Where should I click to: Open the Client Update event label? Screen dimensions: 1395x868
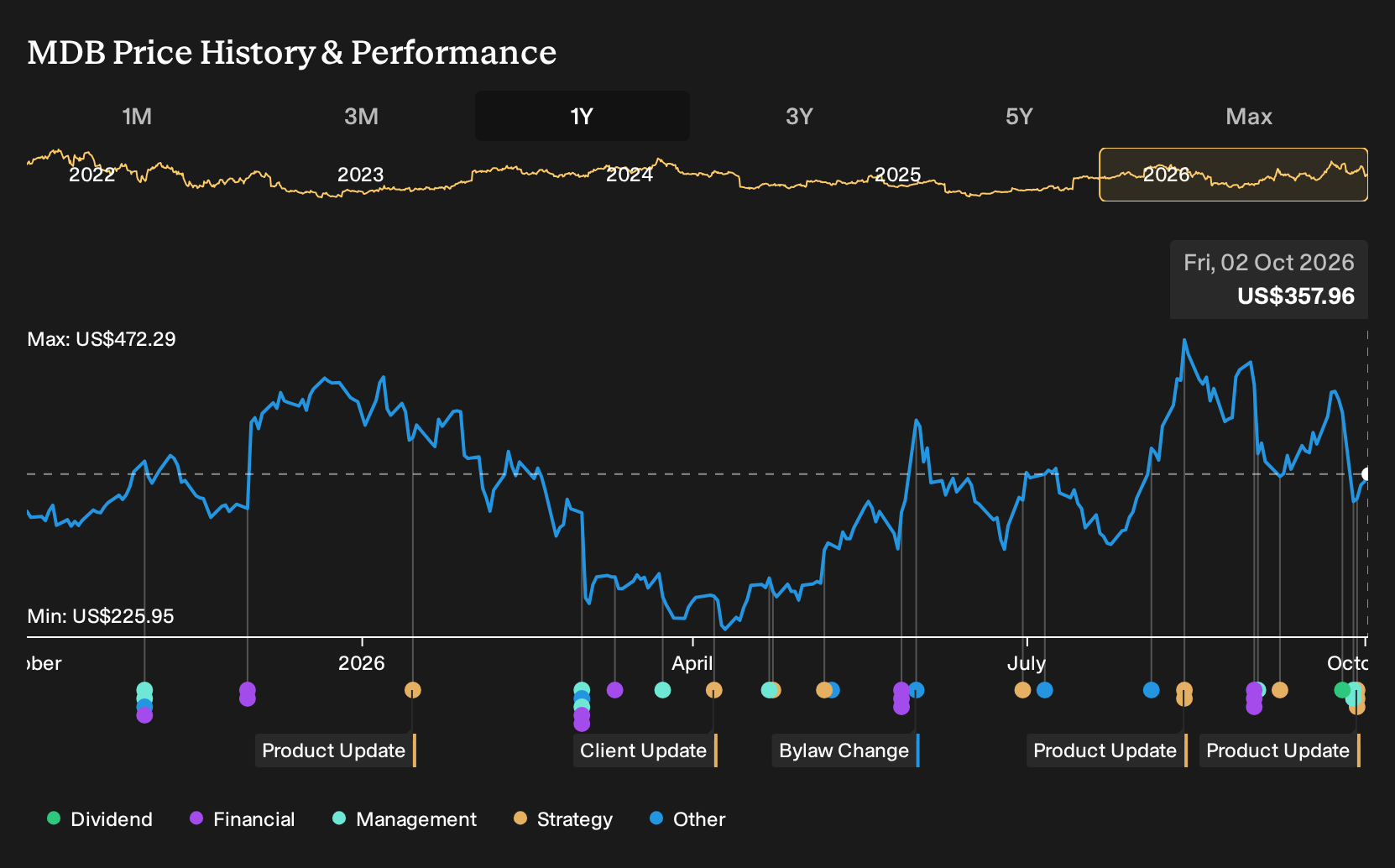tap(645, 750)
